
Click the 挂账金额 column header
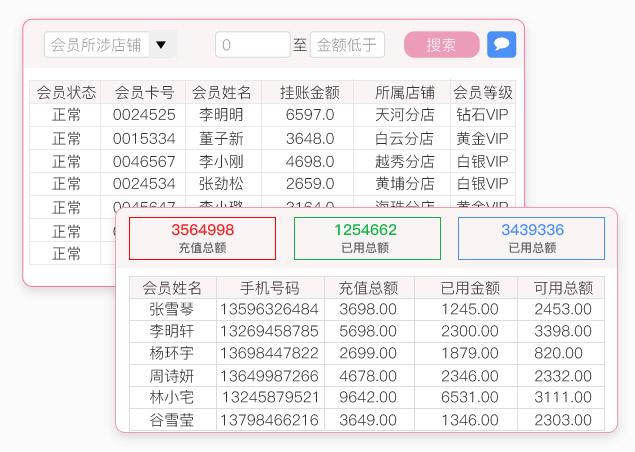tap(309, 92)
